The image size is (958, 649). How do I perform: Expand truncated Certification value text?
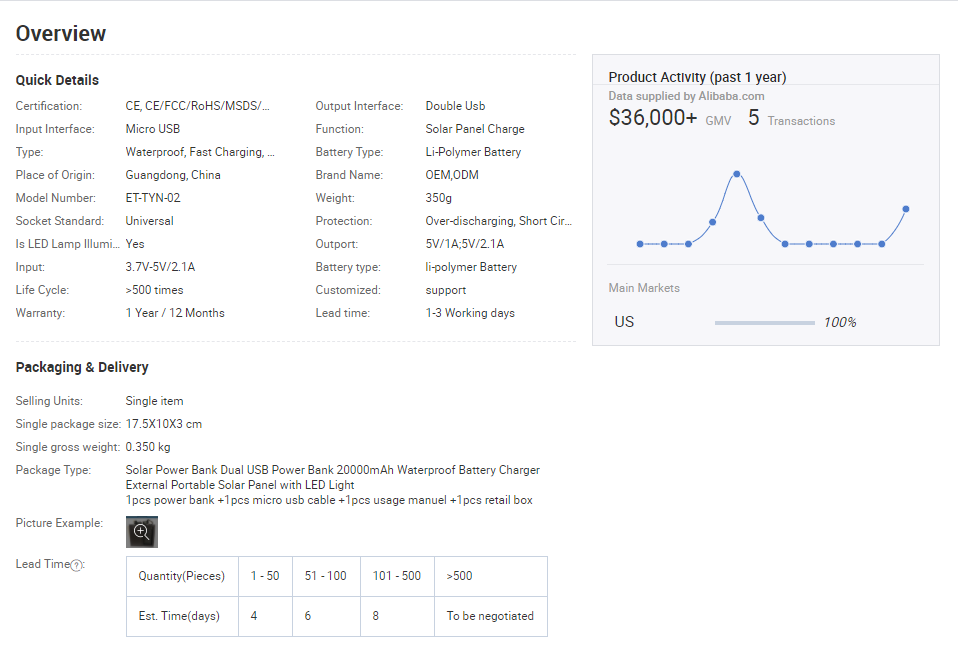(197, 106)
